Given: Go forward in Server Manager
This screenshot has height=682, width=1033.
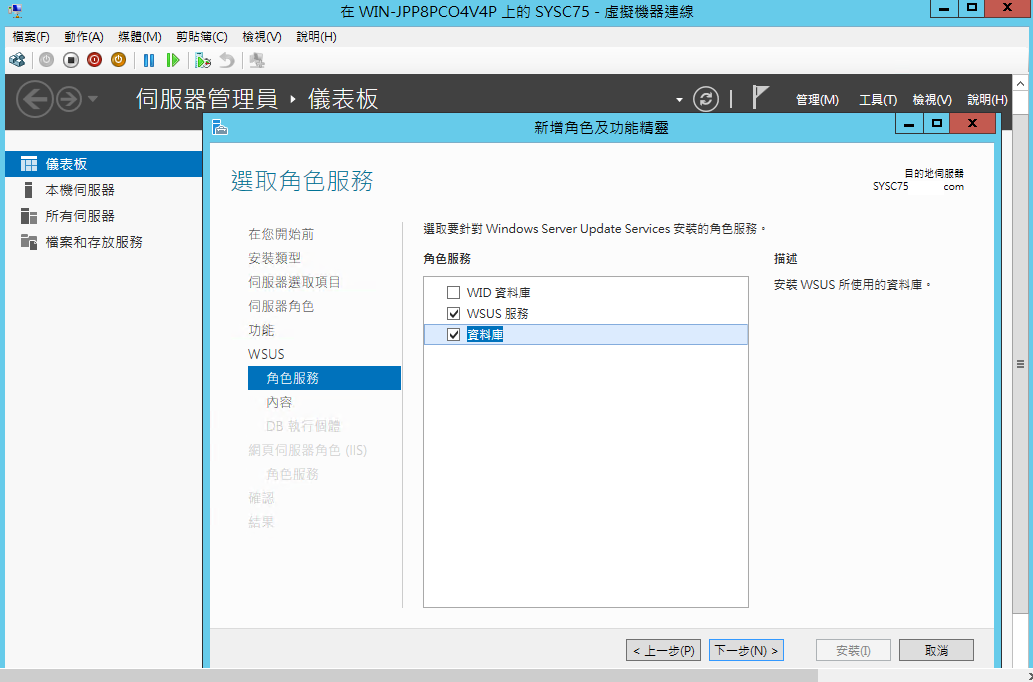Looking at the screenshot, I should click(69, 99).
